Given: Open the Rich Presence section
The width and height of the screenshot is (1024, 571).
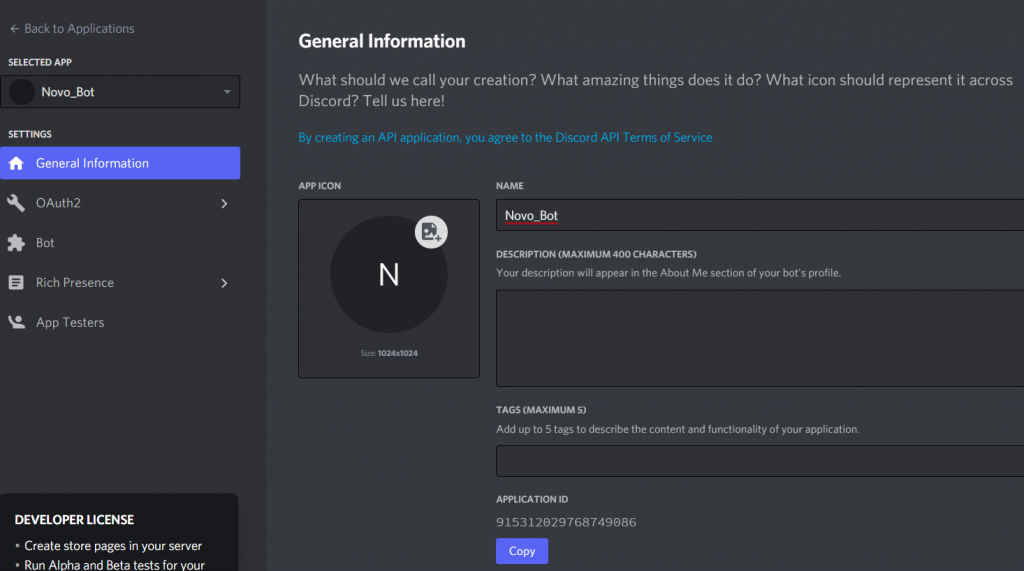Looking at the screenshot, I should click(120, 283).
